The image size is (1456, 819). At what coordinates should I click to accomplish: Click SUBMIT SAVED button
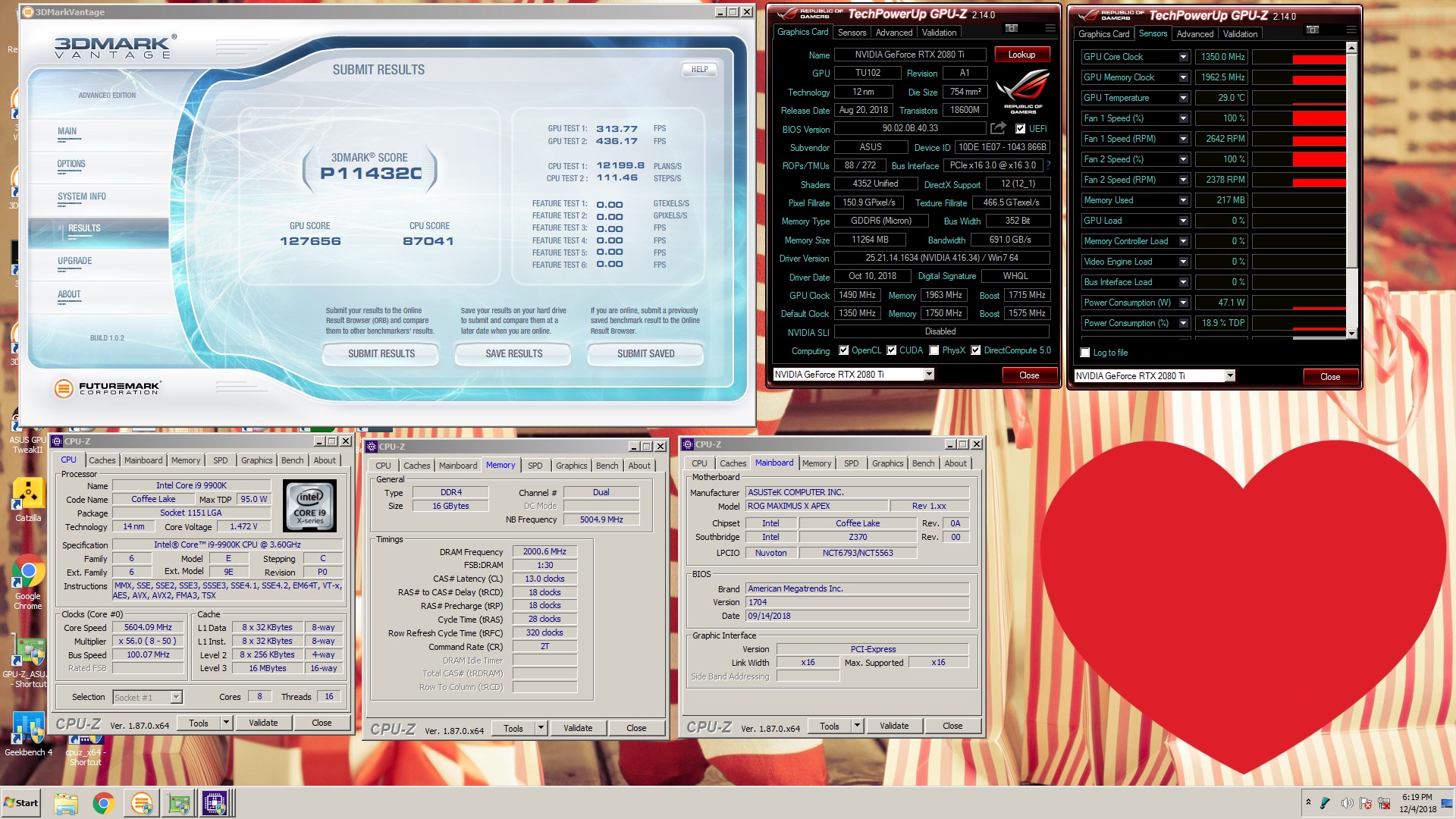[x=646, y=353]
